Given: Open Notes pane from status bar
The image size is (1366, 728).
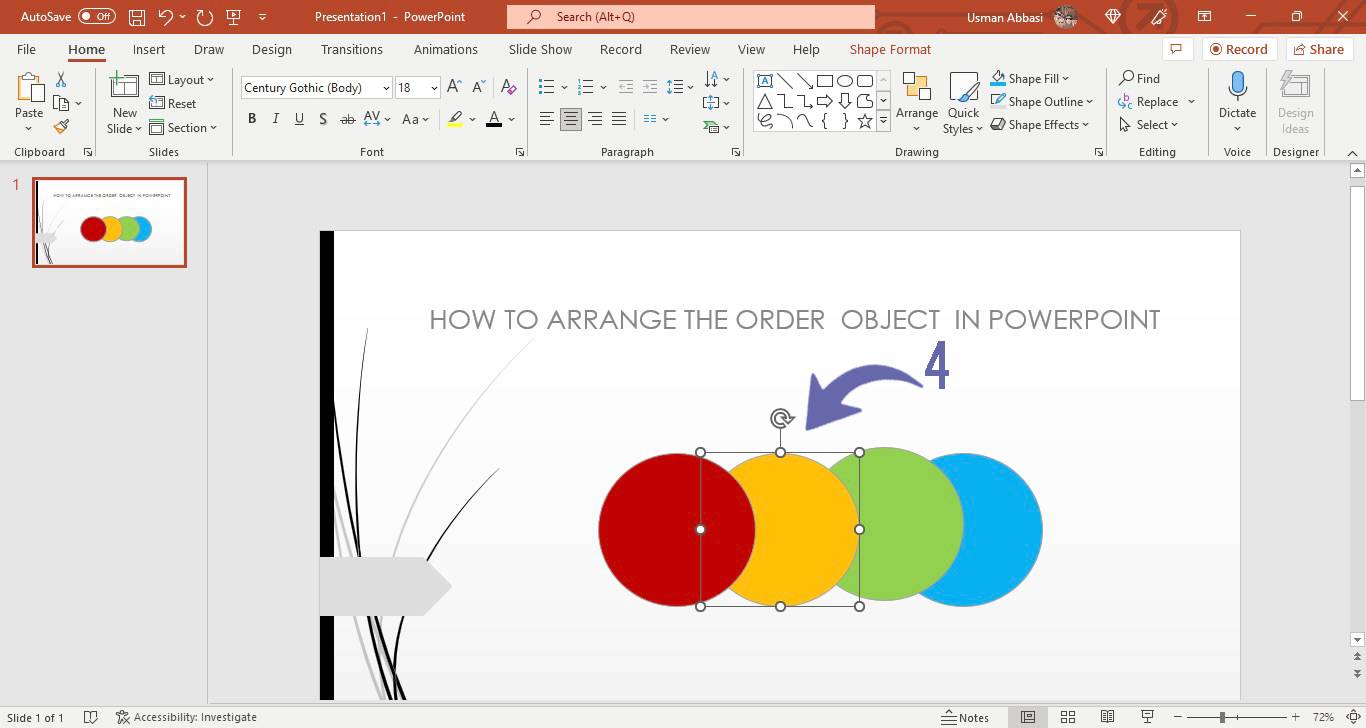Looking at the screenshot, I should (x=965, y=717).
